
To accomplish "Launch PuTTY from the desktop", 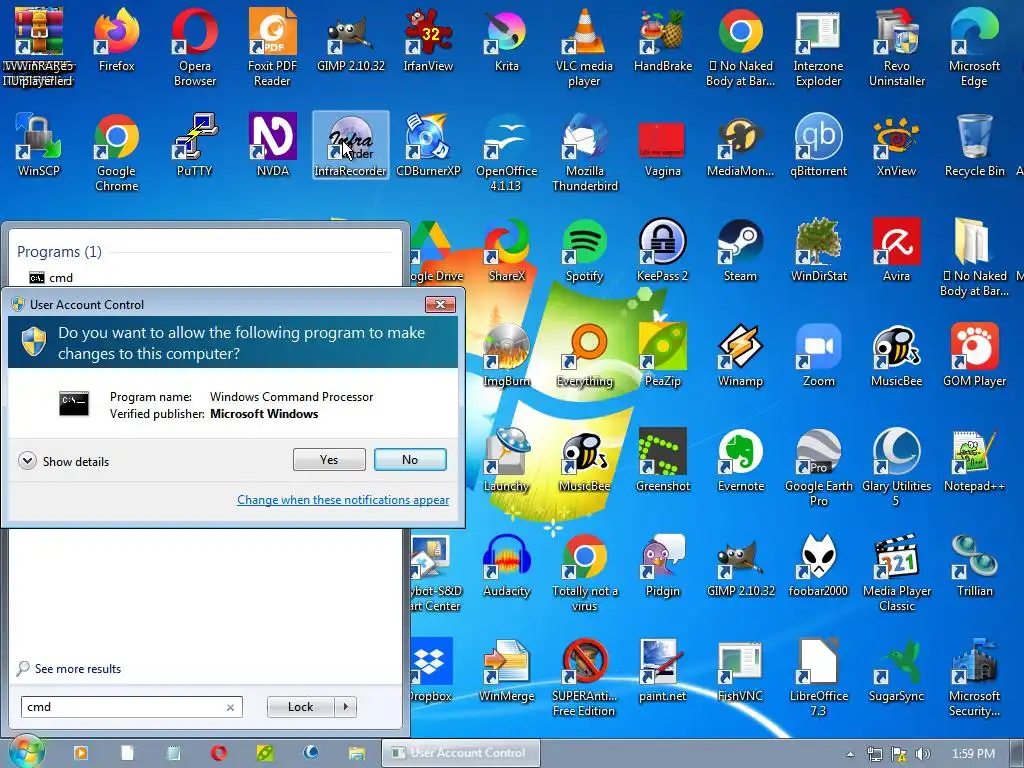I will pos(195,145).
